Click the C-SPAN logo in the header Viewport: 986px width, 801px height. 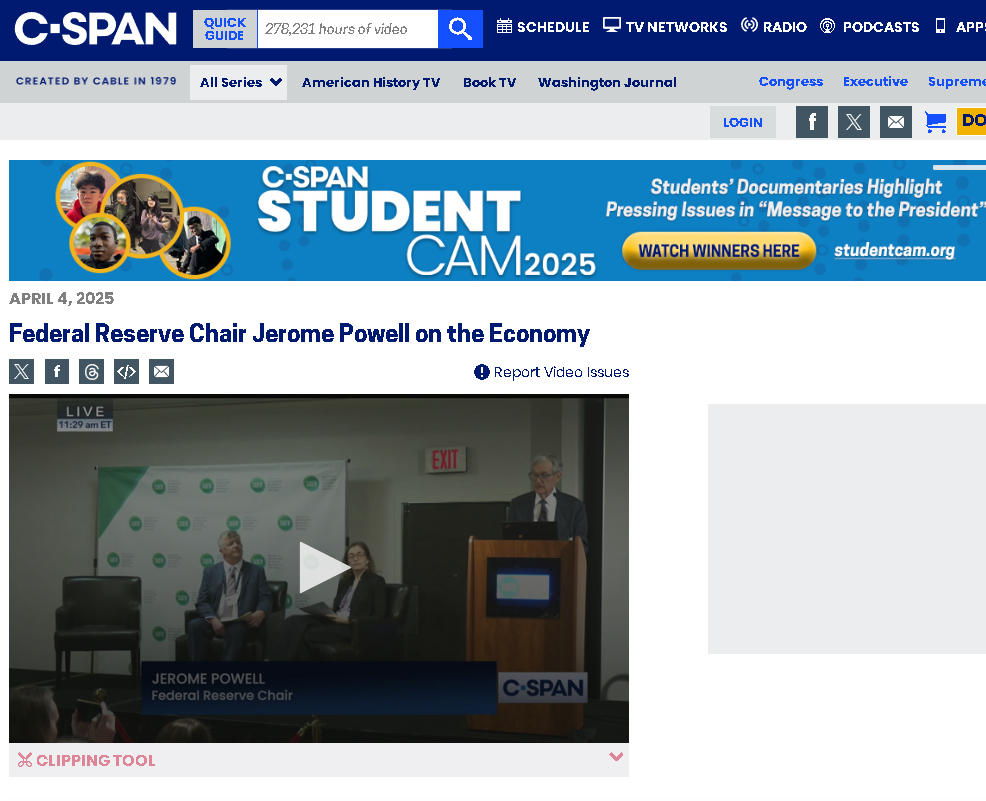(96, 29)
